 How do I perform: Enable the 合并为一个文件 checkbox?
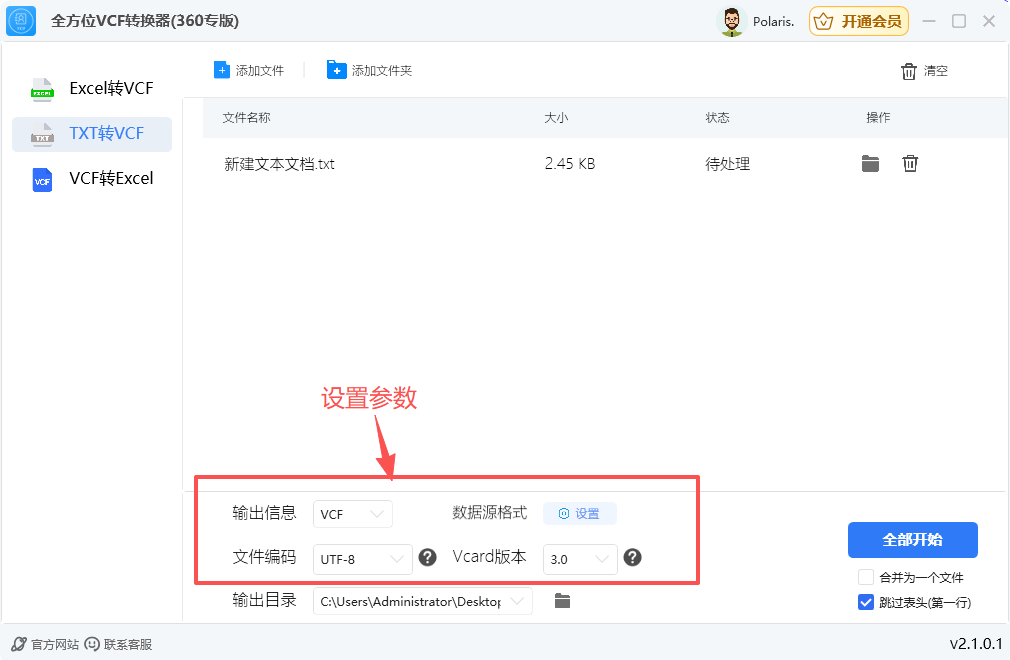(865, 577)
